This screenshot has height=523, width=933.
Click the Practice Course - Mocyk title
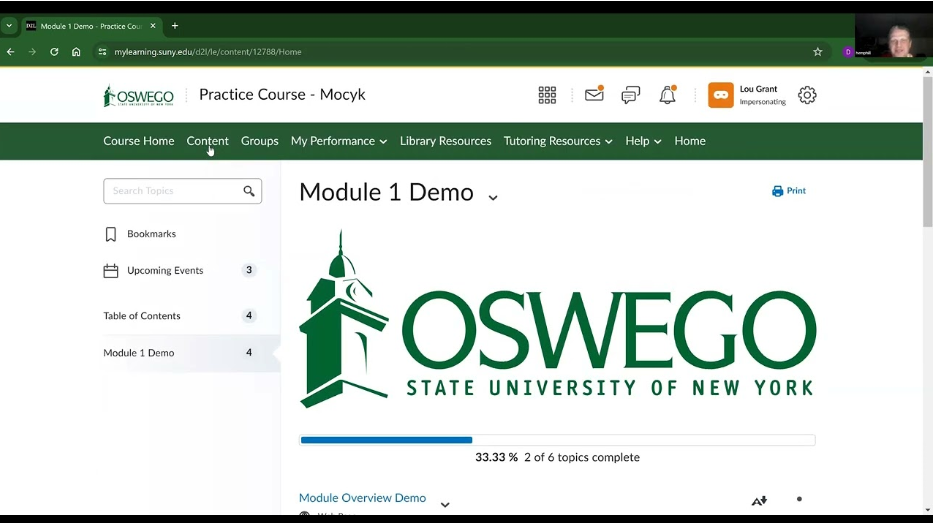click(x=282, y=95)
